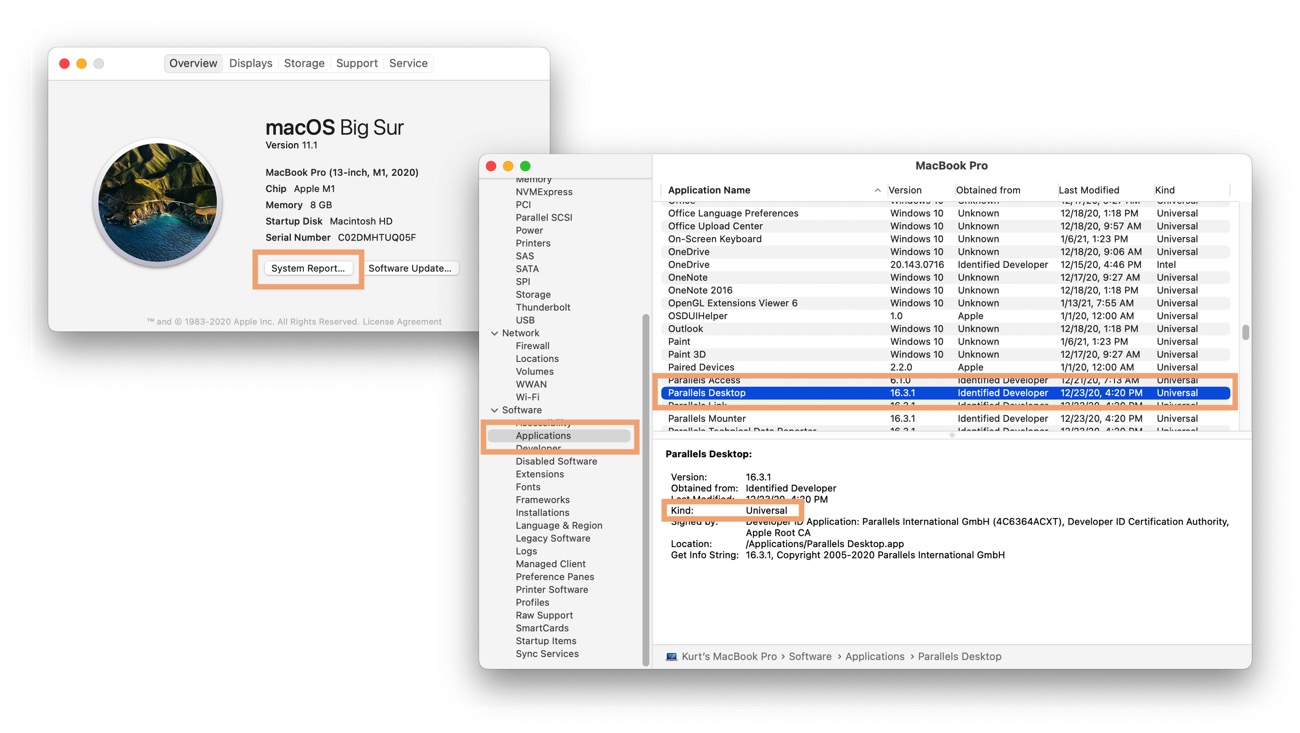Viewport: 1300px width, 733px height.
Task: Select Sync Services in the sidebar
Action: pyautogui.click(x=547, y=654)
